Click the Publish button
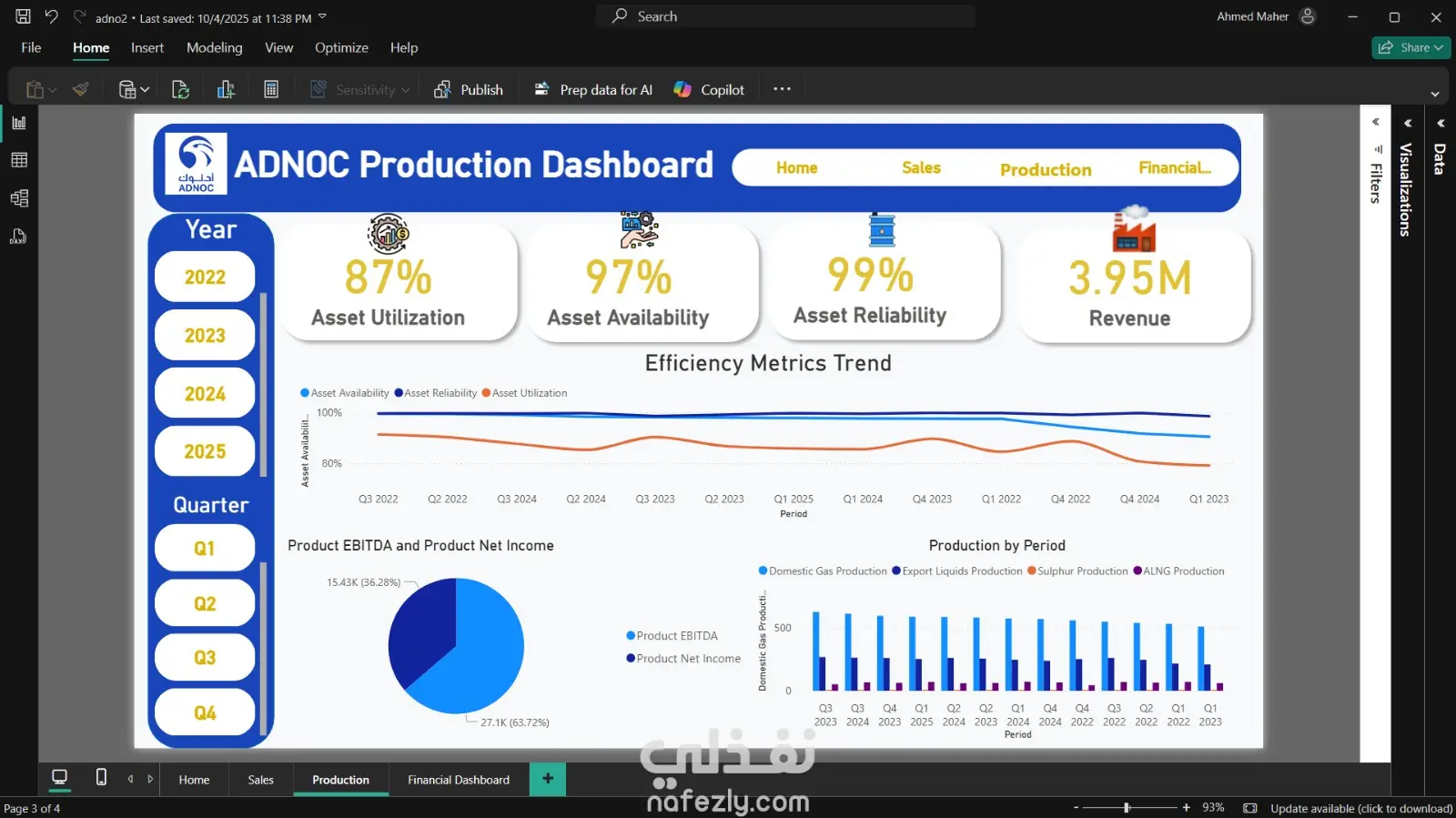The image size is (1456, 818). click(x=469, y=89)
